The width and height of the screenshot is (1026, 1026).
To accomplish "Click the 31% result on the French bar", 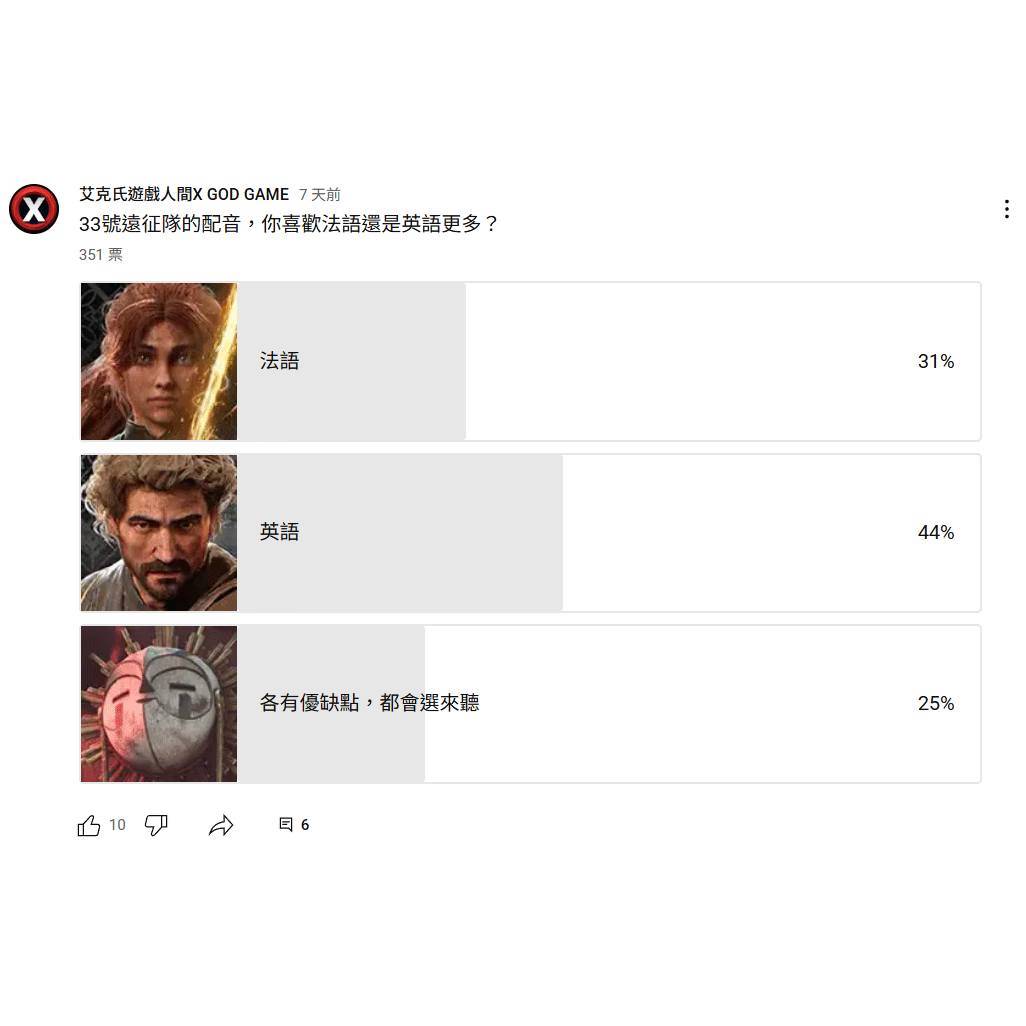I will pyautogui.click(x=936, y=361).
